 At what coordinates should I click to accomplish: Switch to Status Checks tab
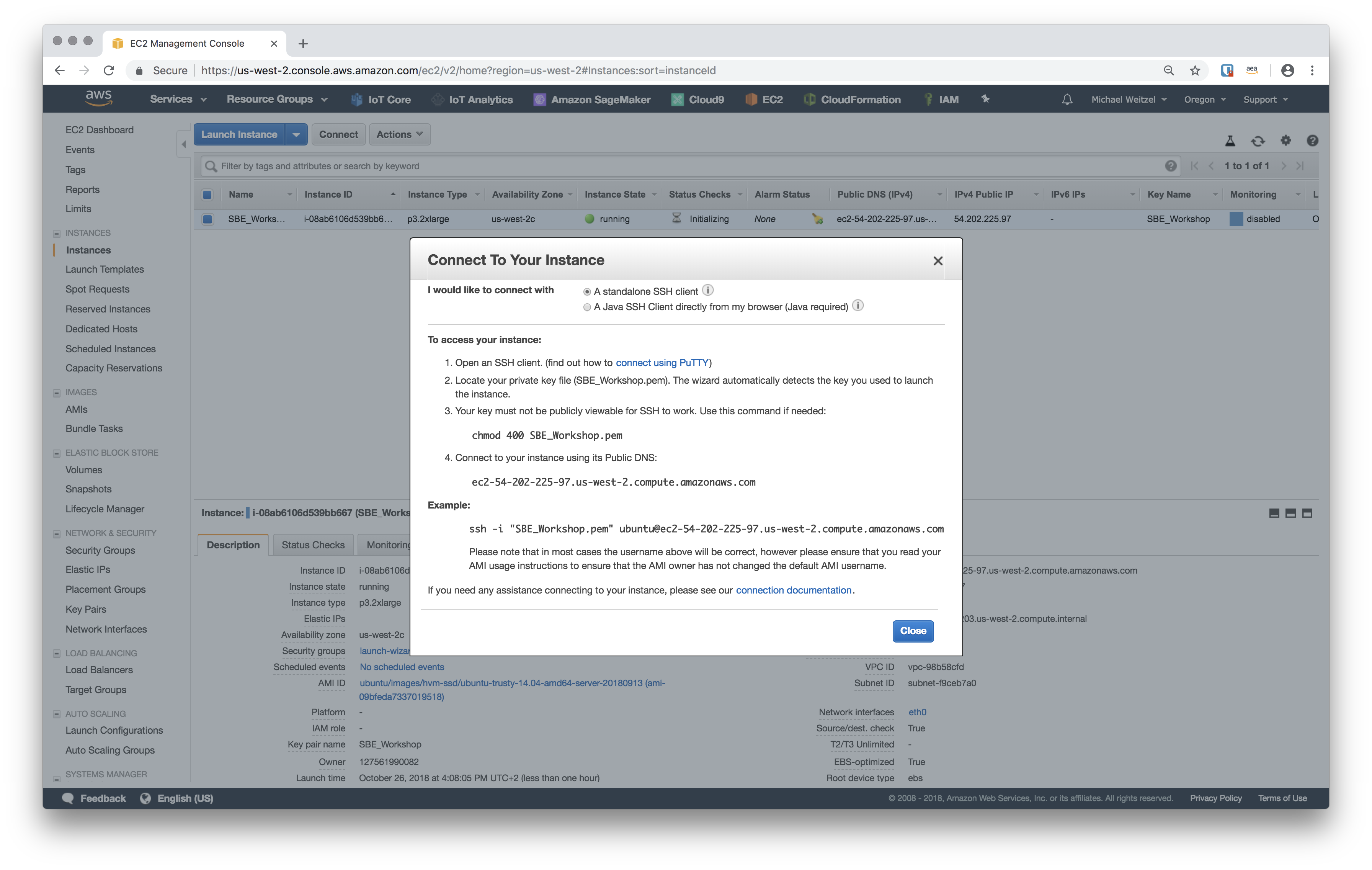pos(313,545)
